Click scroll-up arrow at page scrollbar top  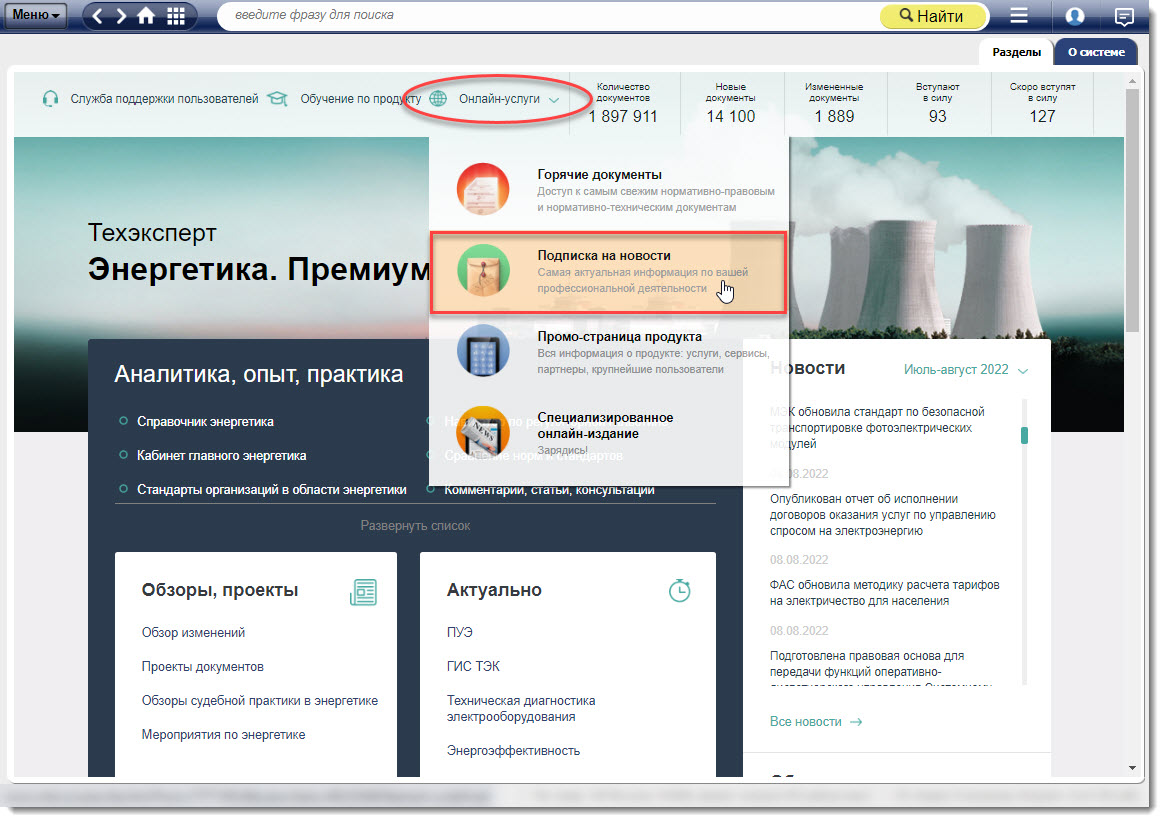tap(1131, 81)
